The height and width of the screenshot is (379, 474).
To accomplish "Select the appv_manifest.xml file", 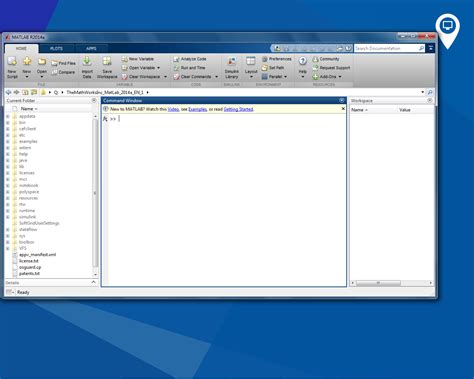I will point(37,255).
